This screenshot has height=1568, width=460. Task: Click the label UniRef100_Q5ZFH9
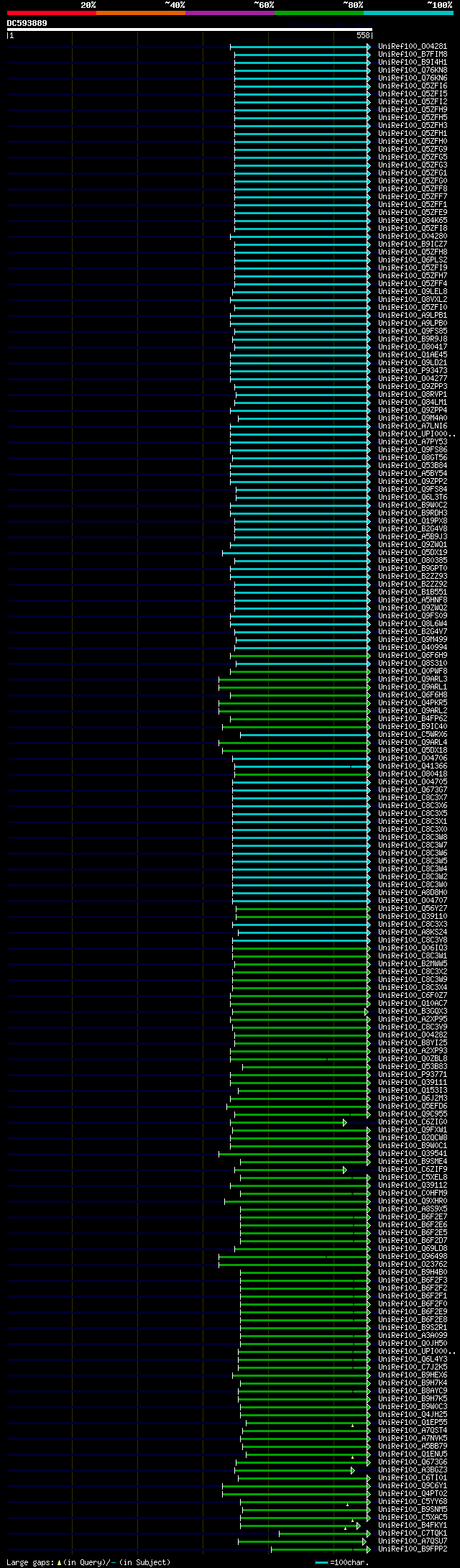(413, 110)
